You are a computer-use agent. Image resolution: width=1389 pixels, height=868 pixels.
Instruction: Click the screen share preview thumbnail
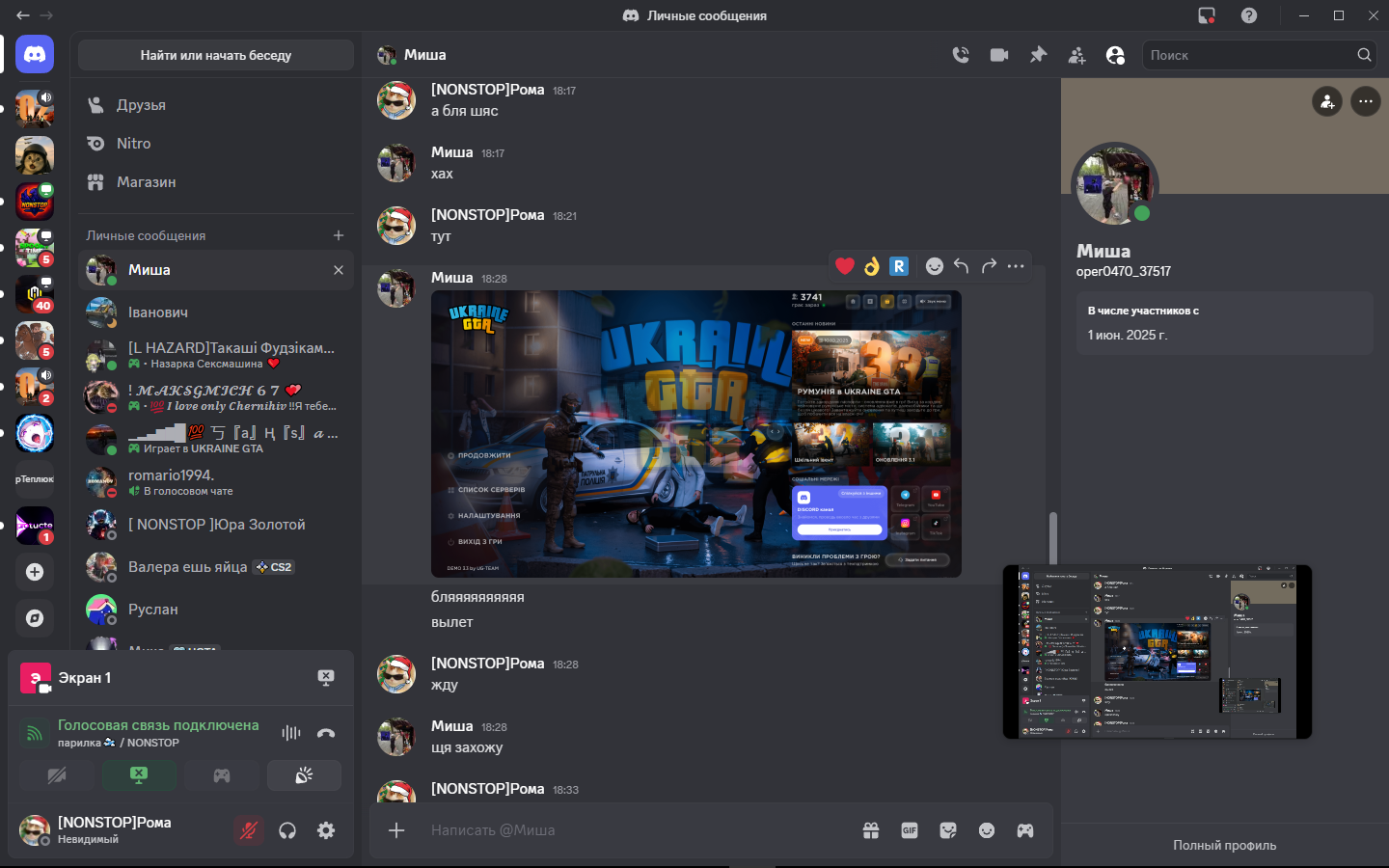1157,652
